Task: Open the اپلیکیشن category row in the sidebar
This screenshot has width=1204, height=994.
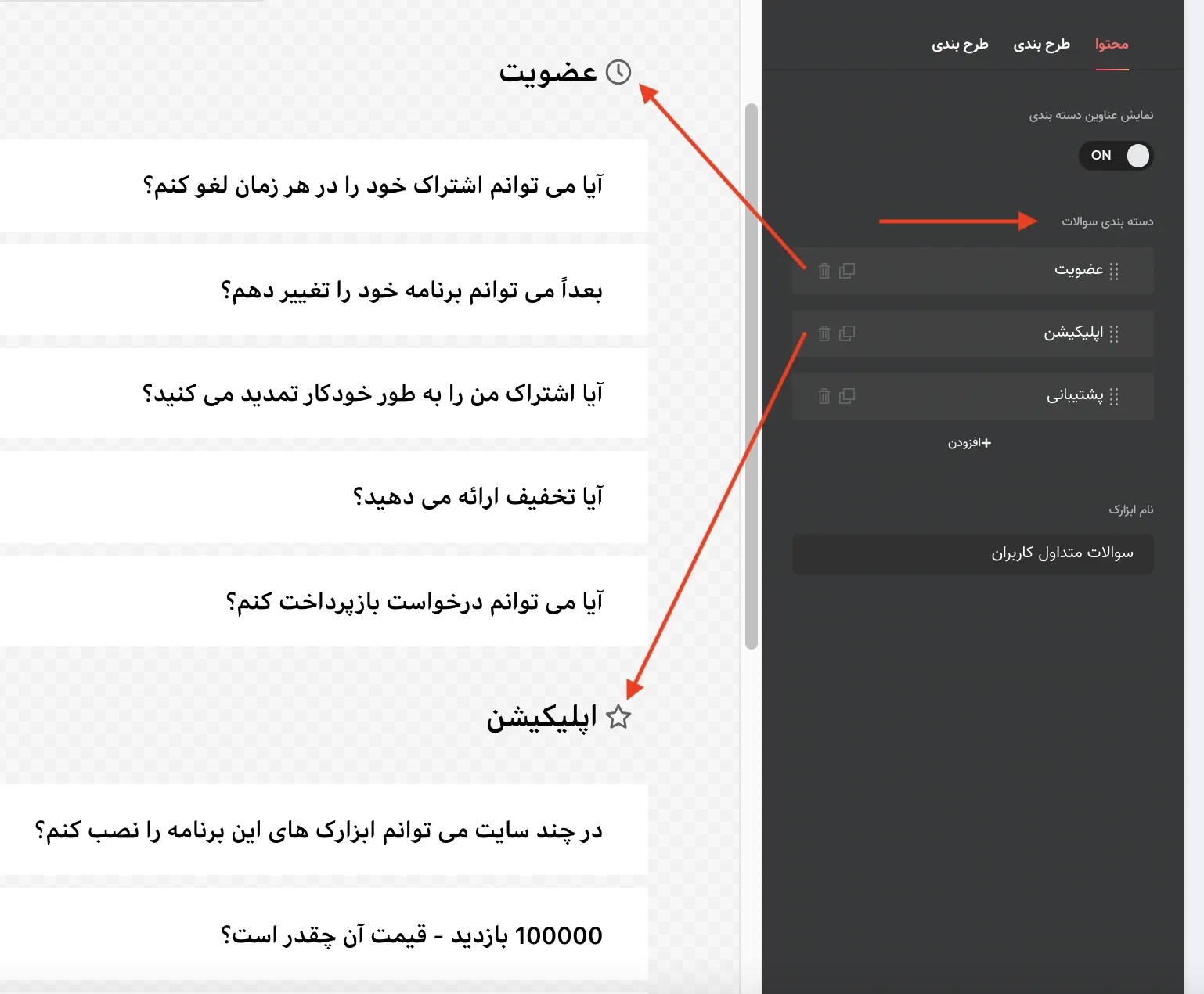Action: 973,333
